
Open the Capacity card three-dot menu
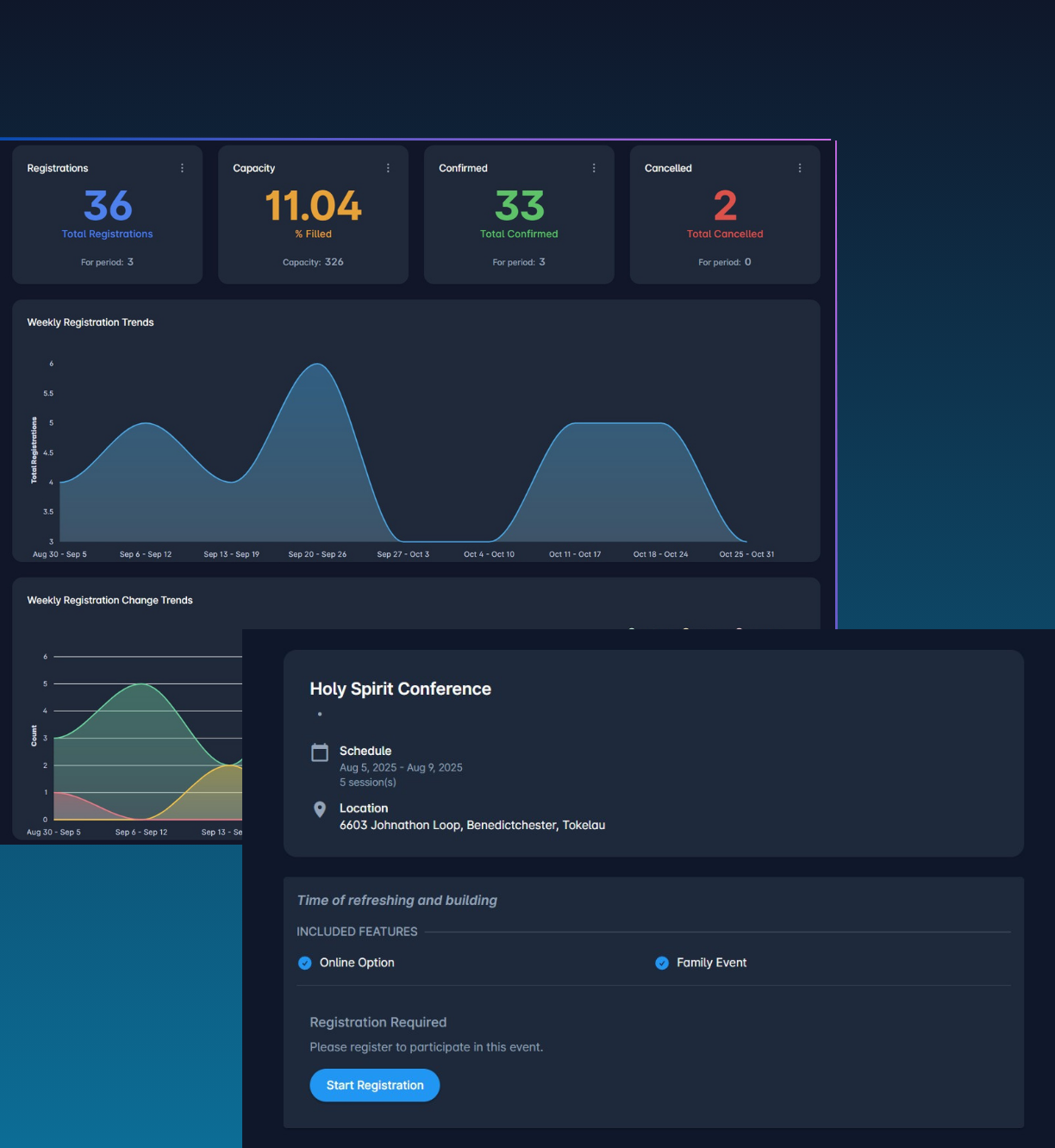click(388, 168)
